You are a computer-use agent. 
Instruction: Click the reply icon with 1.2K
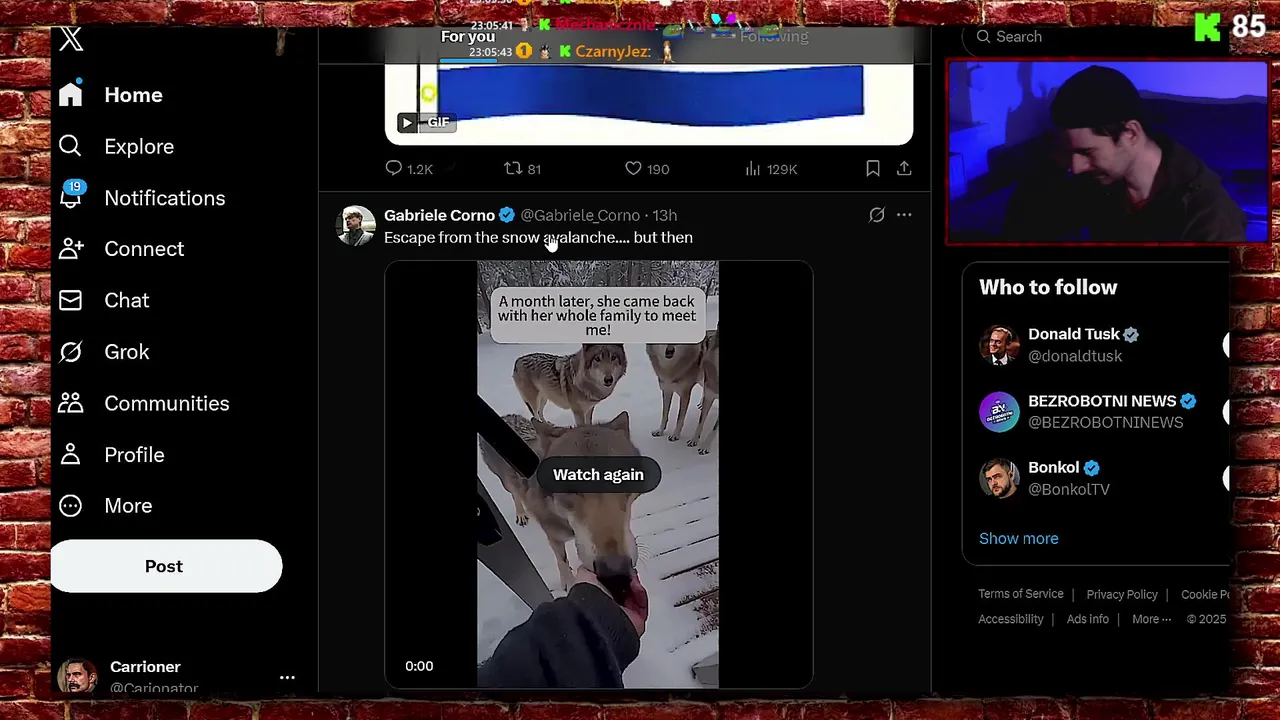click(x=394, y=168)
